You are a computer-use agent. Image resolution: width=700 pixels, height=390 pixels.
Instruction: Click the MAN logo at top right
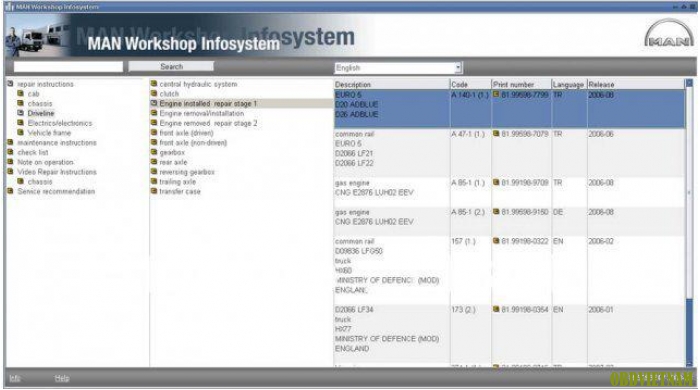pos(668,33)
